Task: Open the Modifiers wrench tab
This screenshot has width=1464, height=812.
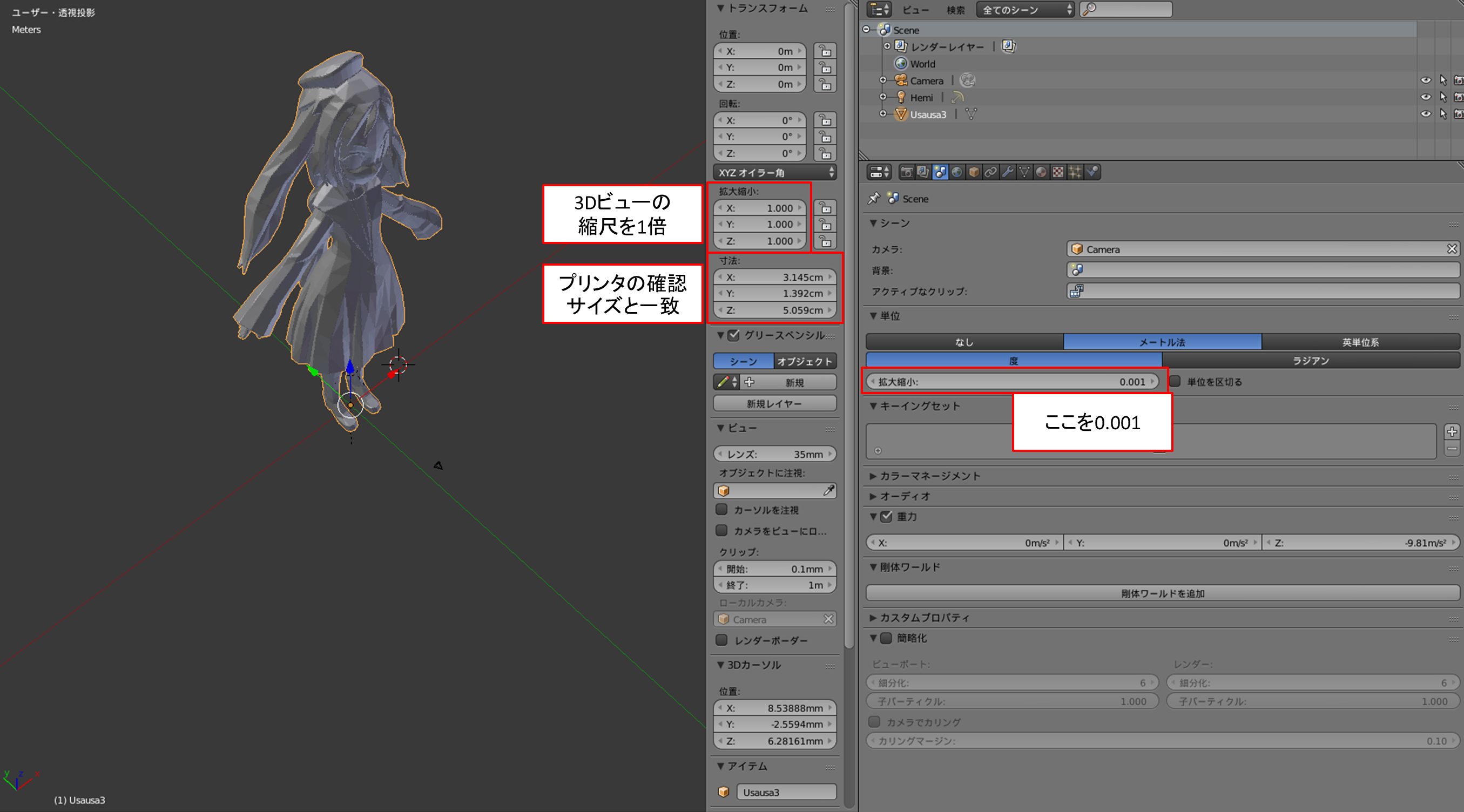Action: click(1007, 172)
